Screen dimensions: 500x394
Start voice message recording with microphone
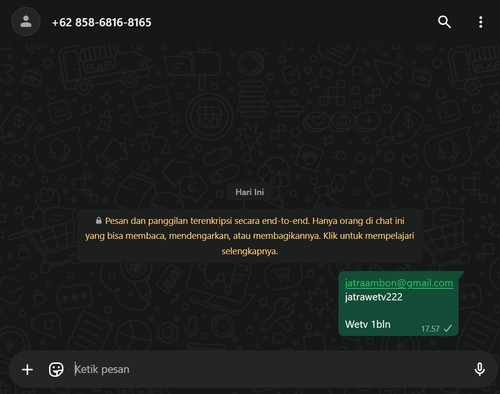point(480,369)
